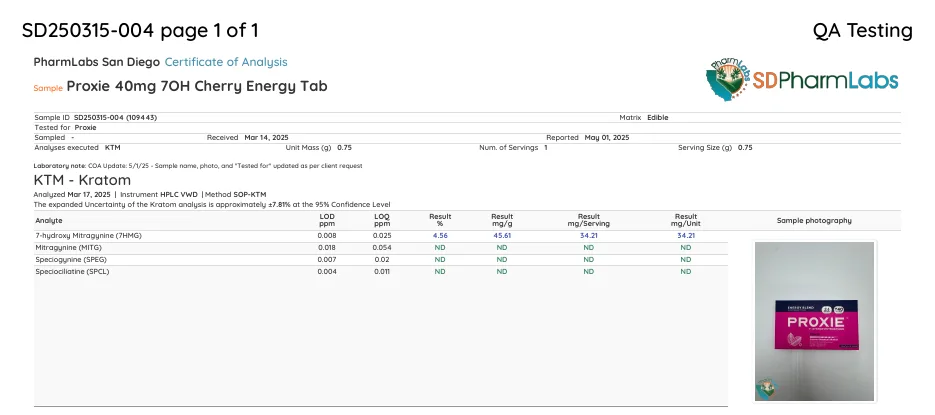Click the Mitragynine mg/Serving ND value
The height and width of the screenshot is (415, 935).
[x=589, y=247]
